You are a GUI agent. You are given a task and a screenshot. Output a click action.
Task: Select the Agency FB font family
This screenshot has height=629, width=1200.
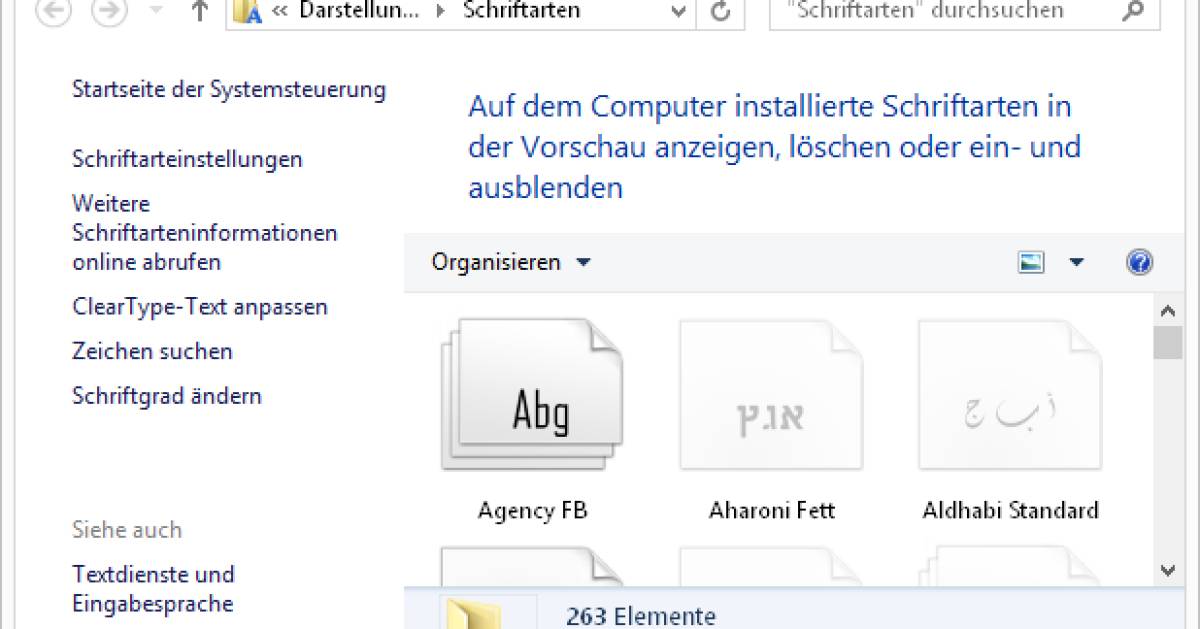click(x=531, y=395)
